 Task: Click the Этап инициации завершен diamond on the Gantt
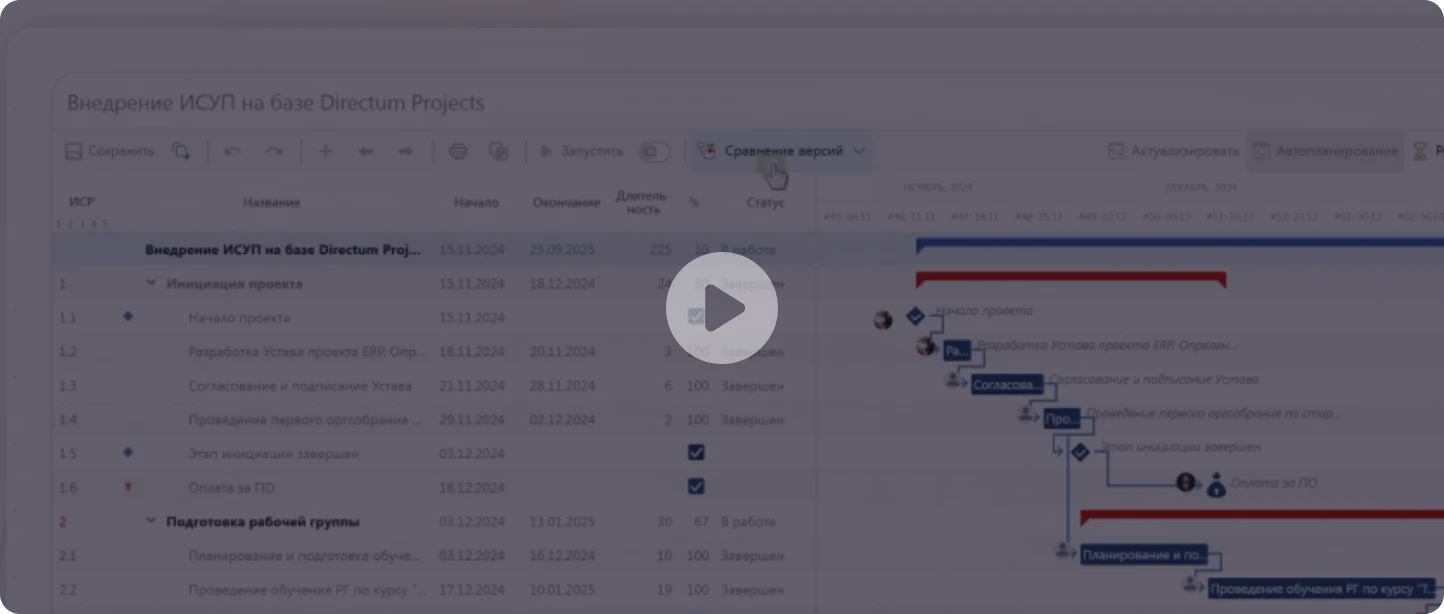1079,452
